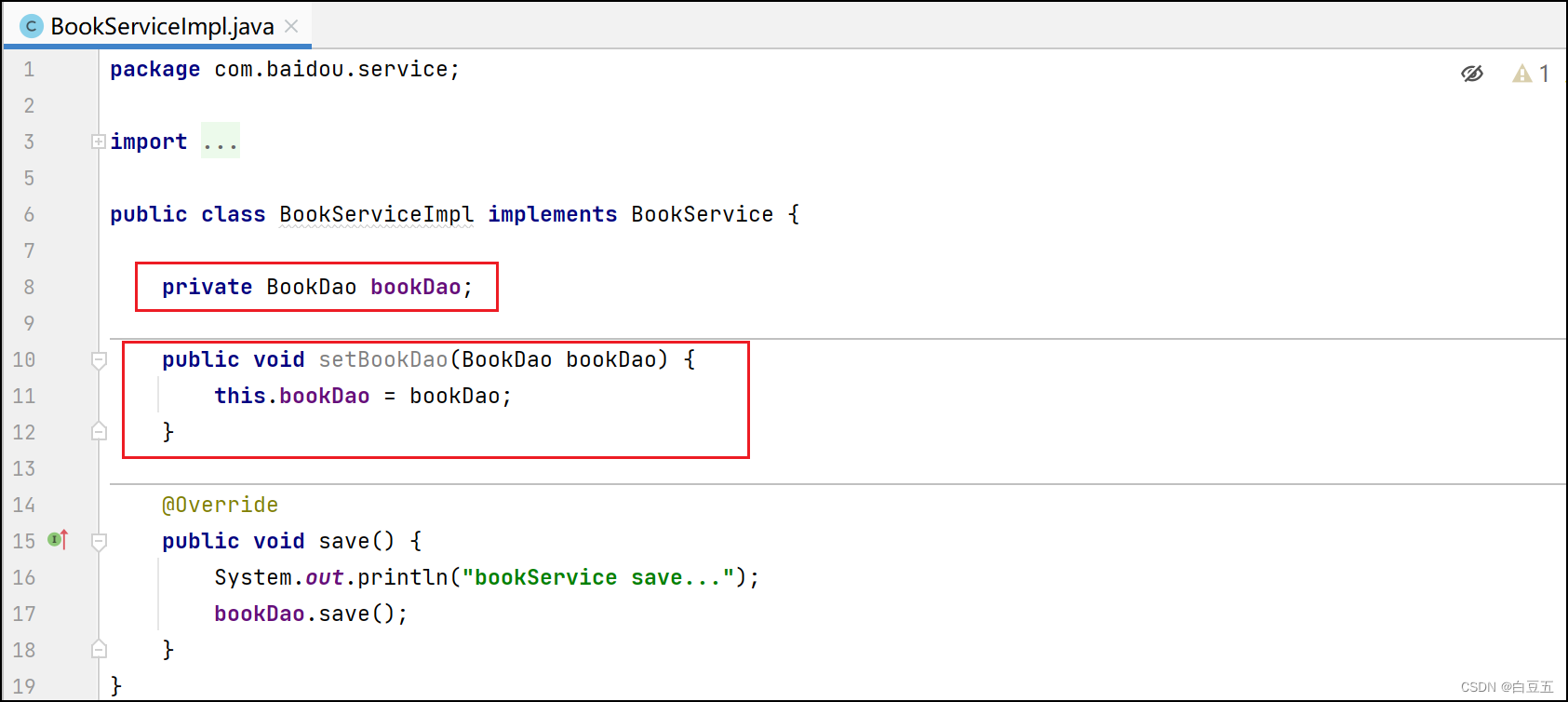Click the implements-method gutter icon at line 15
This screenshot has height=702, width=1568.
tap(58, 540)
